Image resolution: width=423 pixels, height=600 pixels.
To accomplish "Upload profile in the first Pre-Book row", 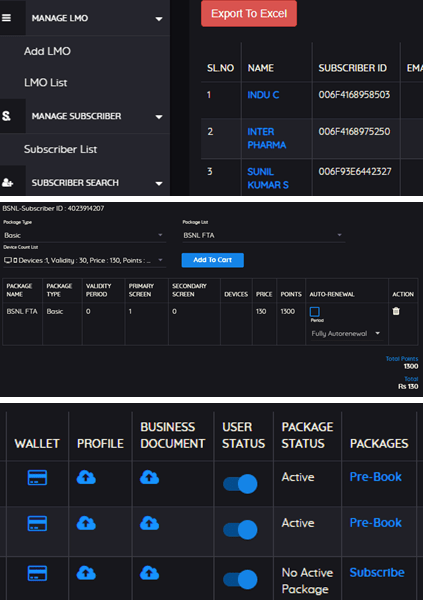I will 86,477.
